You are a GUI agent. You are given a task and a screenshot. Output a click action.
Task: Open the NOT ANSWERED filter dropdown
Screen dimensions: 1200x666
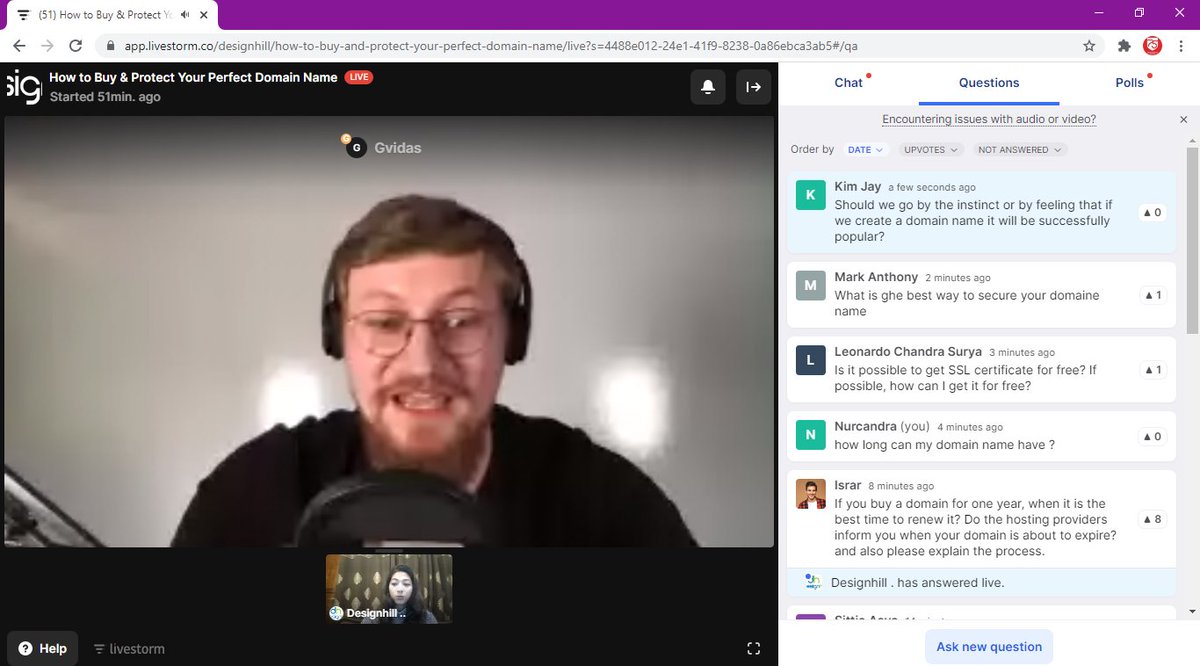pyautogui.click(x=1018, y=150)
